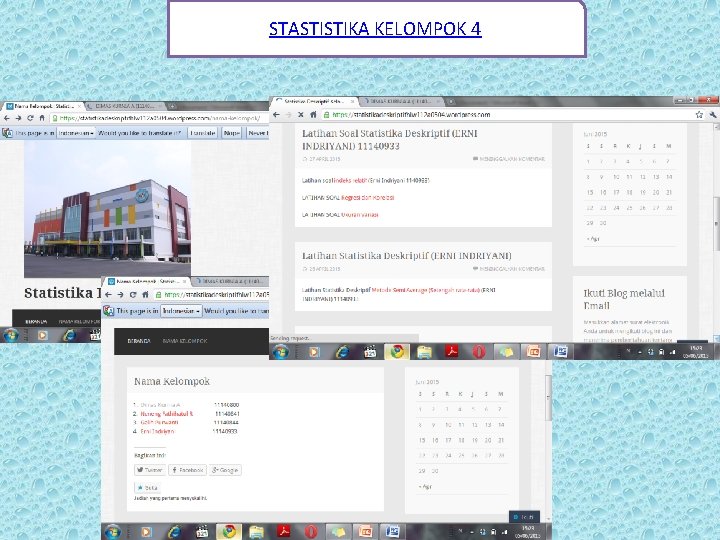Viewport: 720px width, 540px height.
Task: Share post via Twitter button
Action: [149, 470]
